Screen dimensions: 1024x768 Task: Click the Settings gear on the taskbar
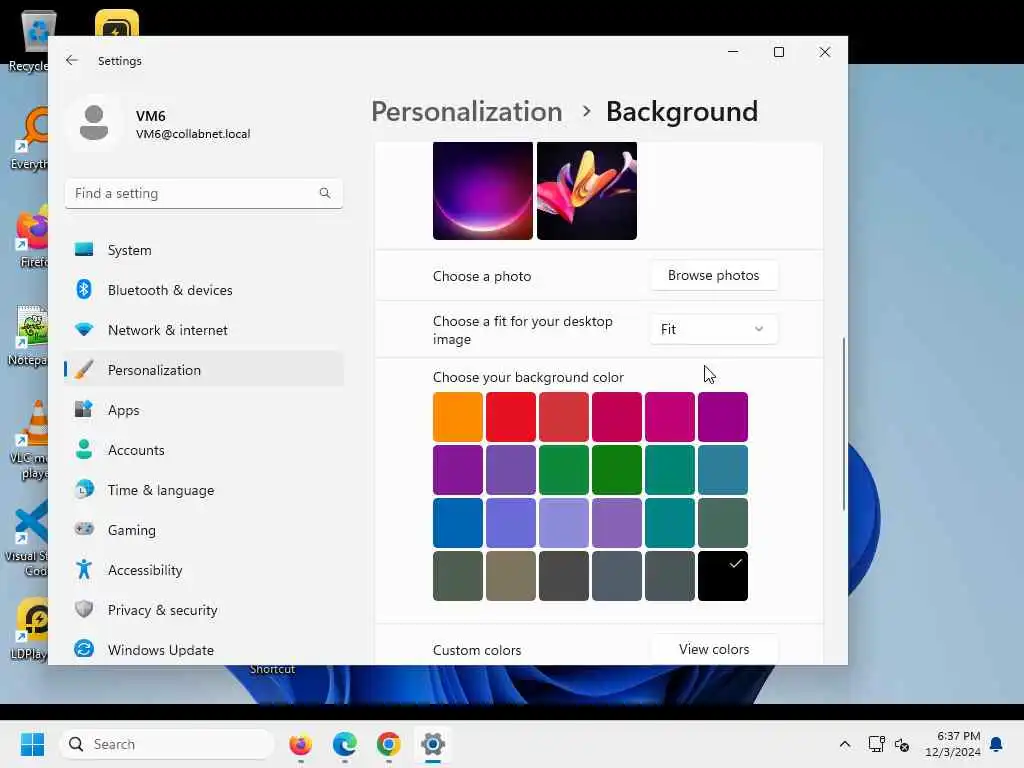click(432, 744)
